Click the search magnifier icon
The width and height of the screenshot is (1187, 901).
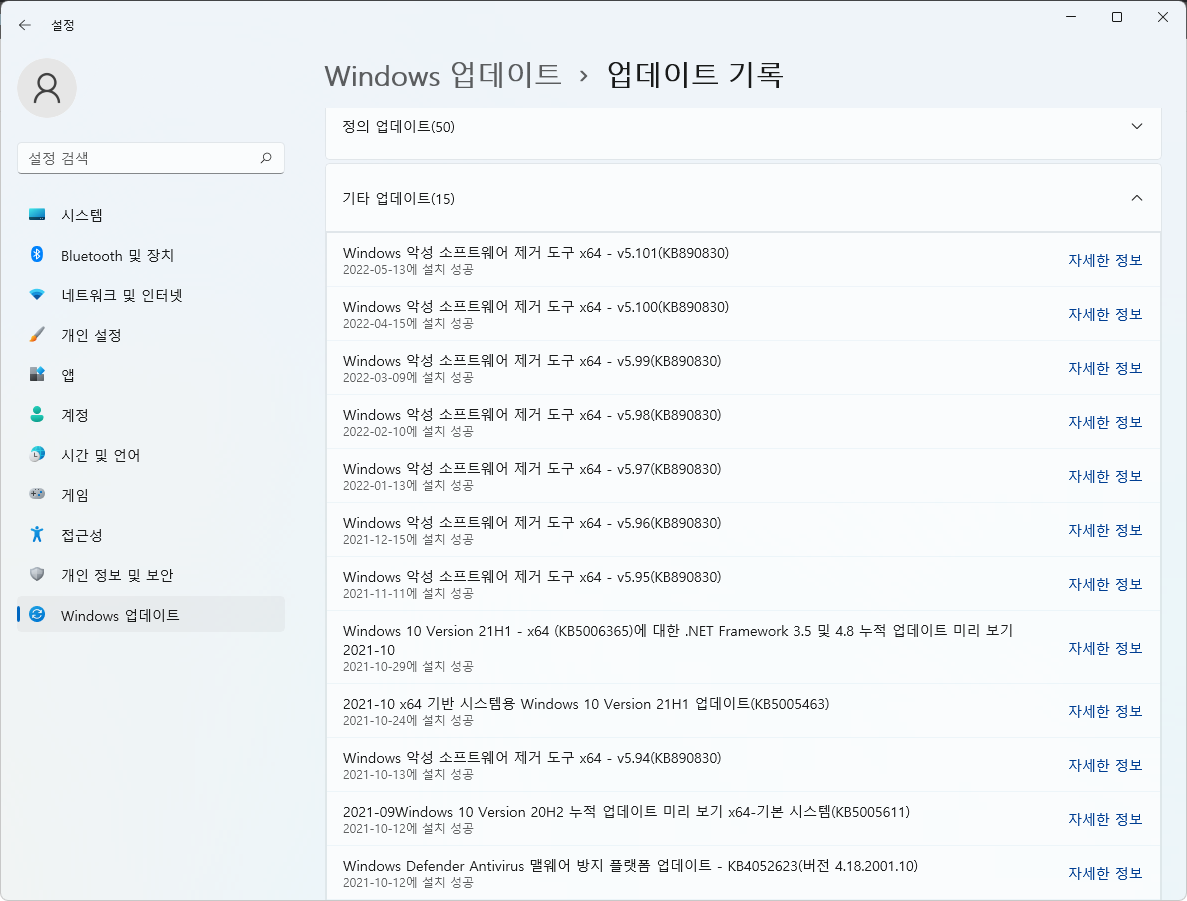coord(266,157)
